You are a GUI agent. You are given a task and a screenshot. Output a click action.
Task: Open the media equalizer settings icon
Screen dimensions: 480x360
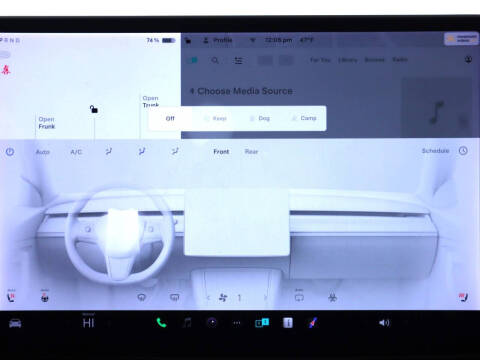coord(238,60)
